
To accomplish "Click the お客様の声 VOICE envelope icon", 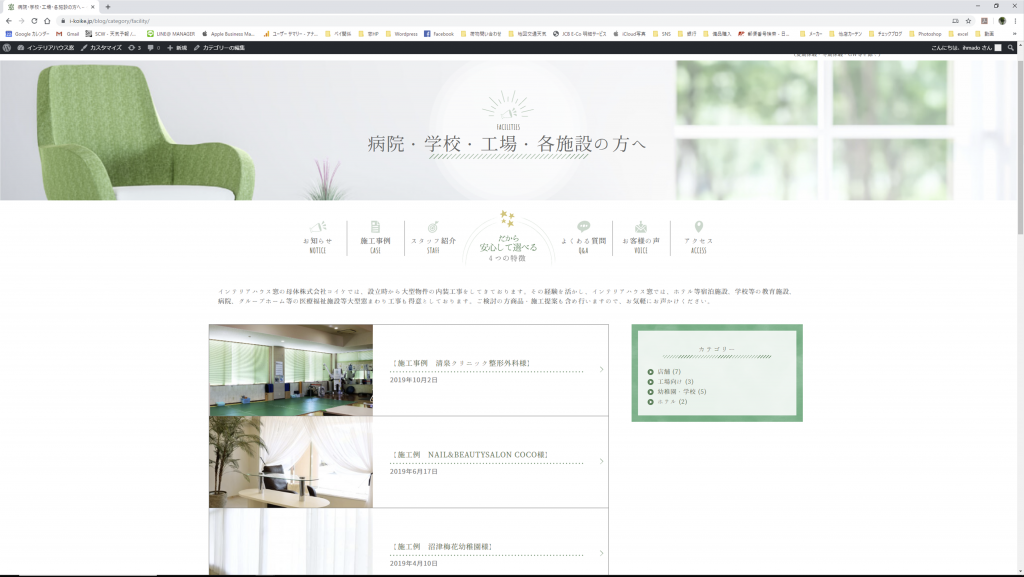I will (x=641, y=226).
